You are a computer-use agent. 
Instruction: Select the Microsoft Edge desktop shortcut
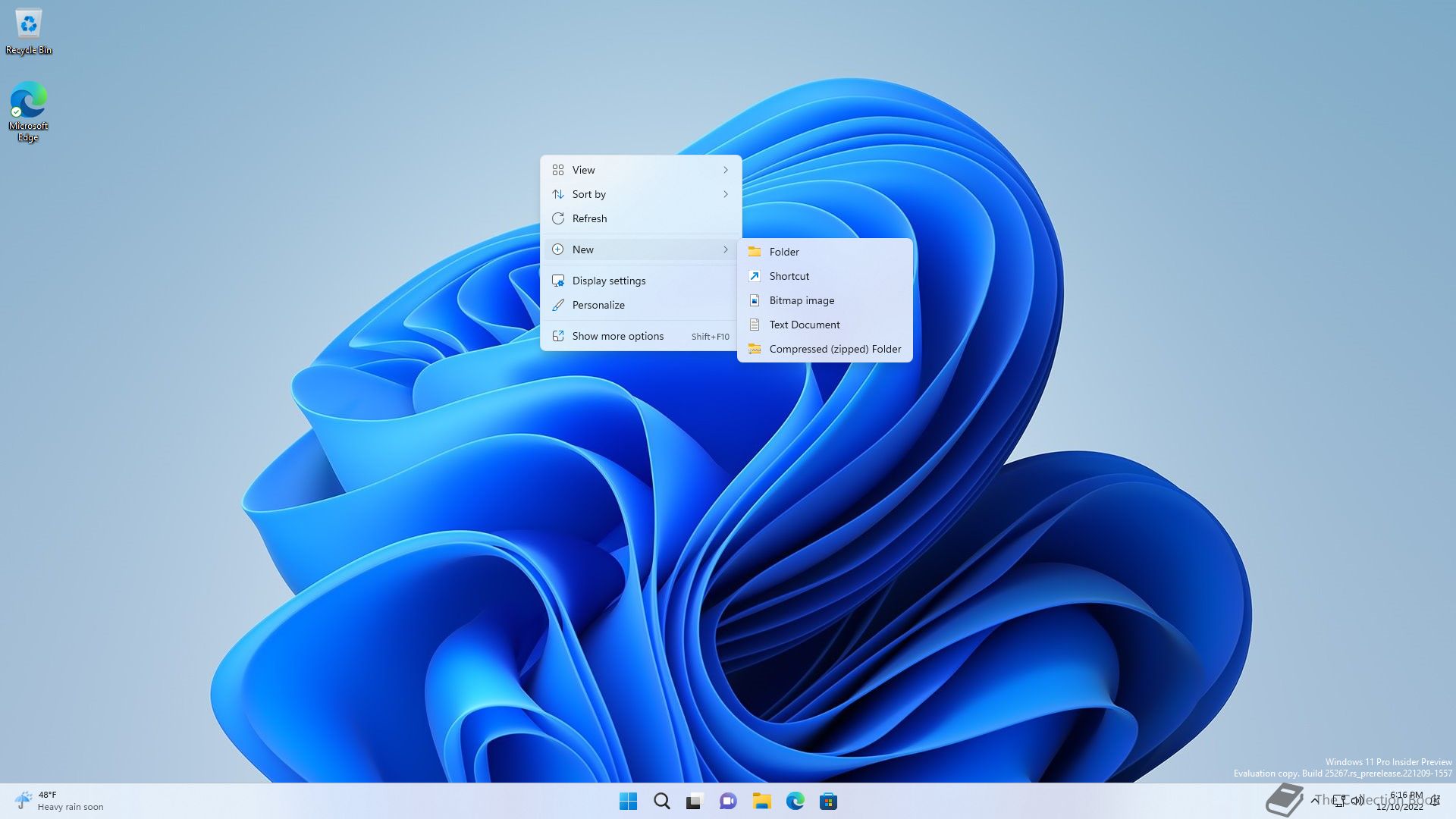coord(28,111)
